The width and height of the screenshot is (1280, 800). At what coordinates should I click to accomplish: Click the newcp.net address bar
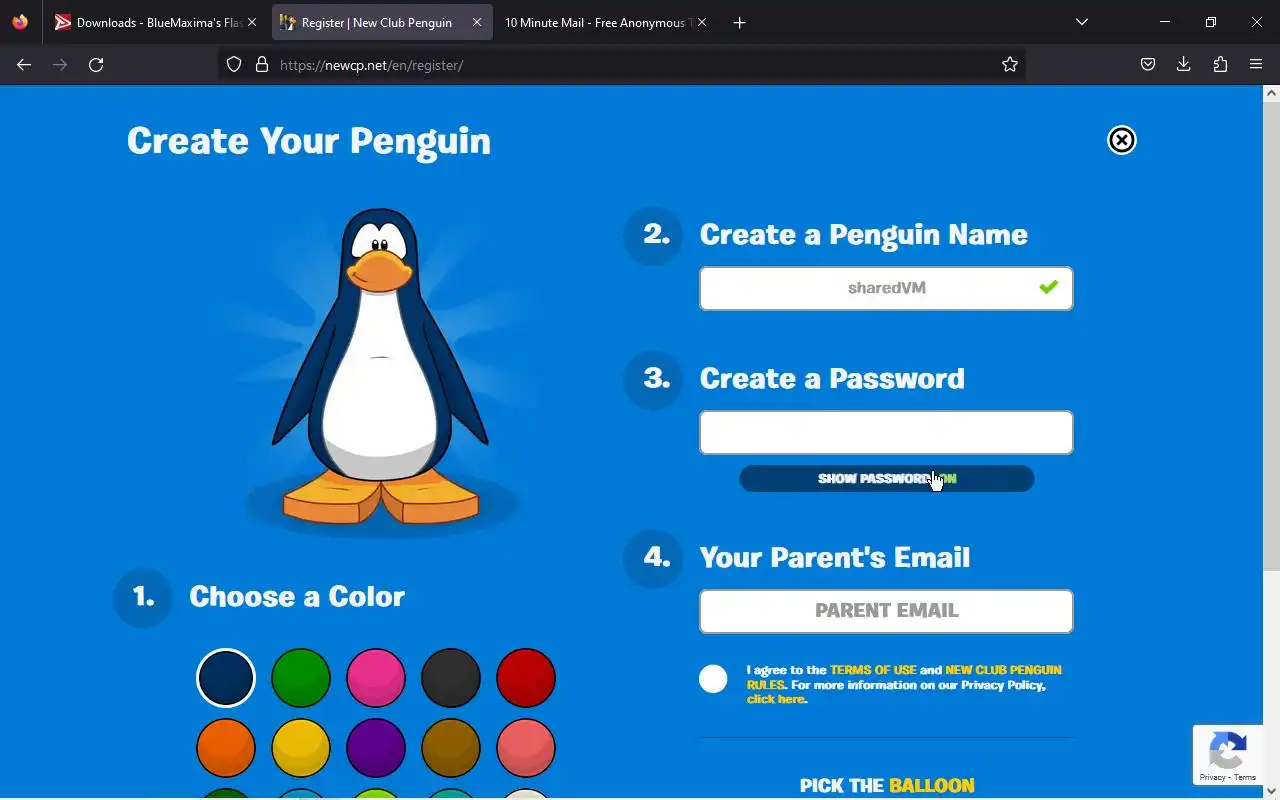point(620,65)
